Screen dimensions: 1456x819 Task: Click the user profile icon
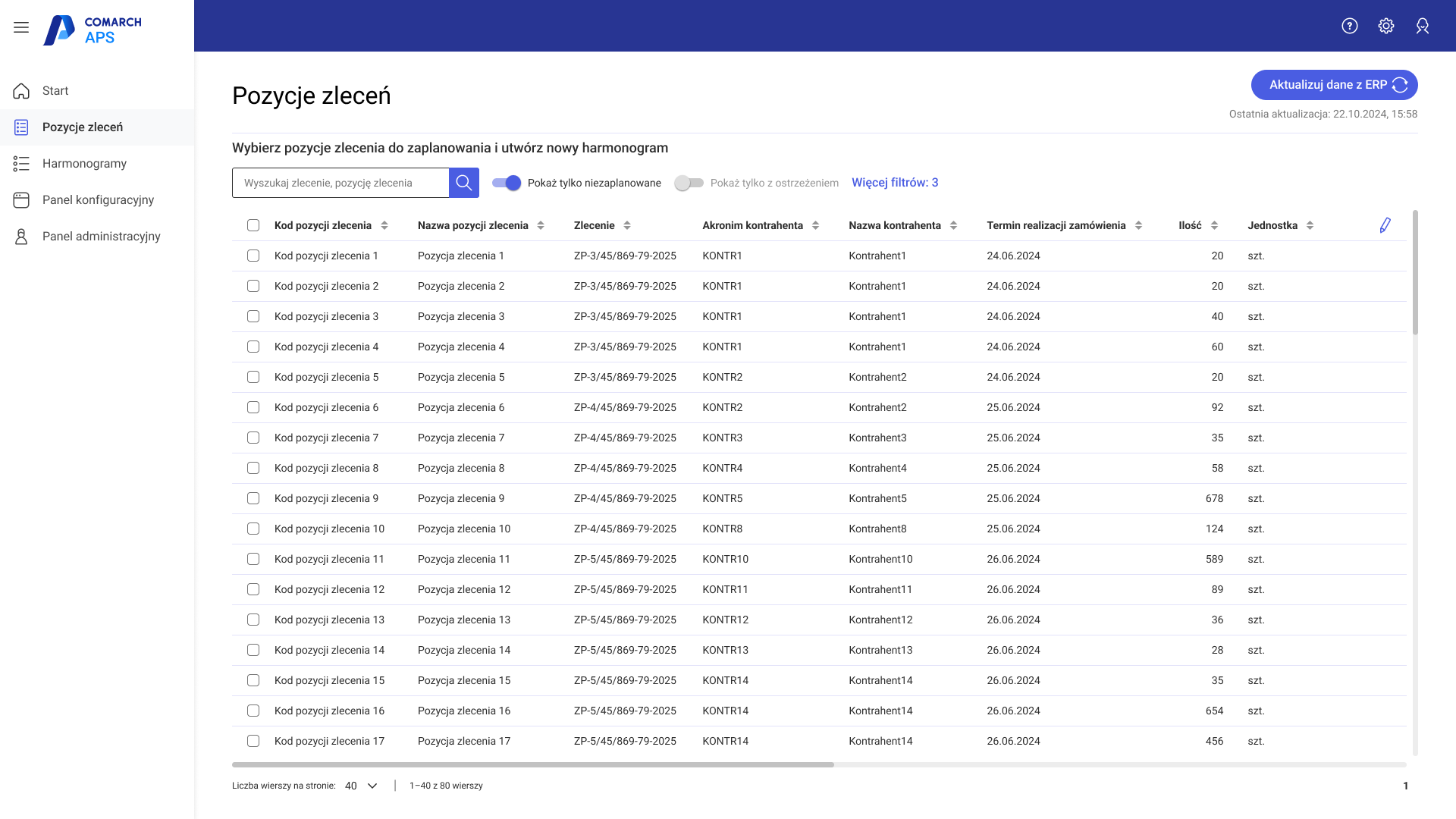1422,26
